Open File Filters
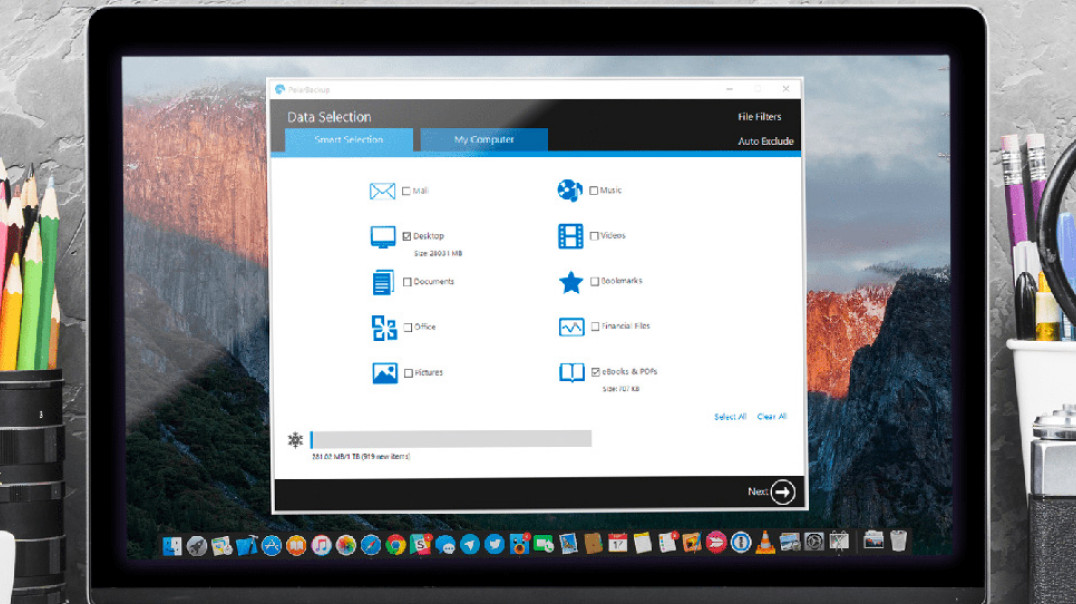1076x604 pixels. point(760,117)
